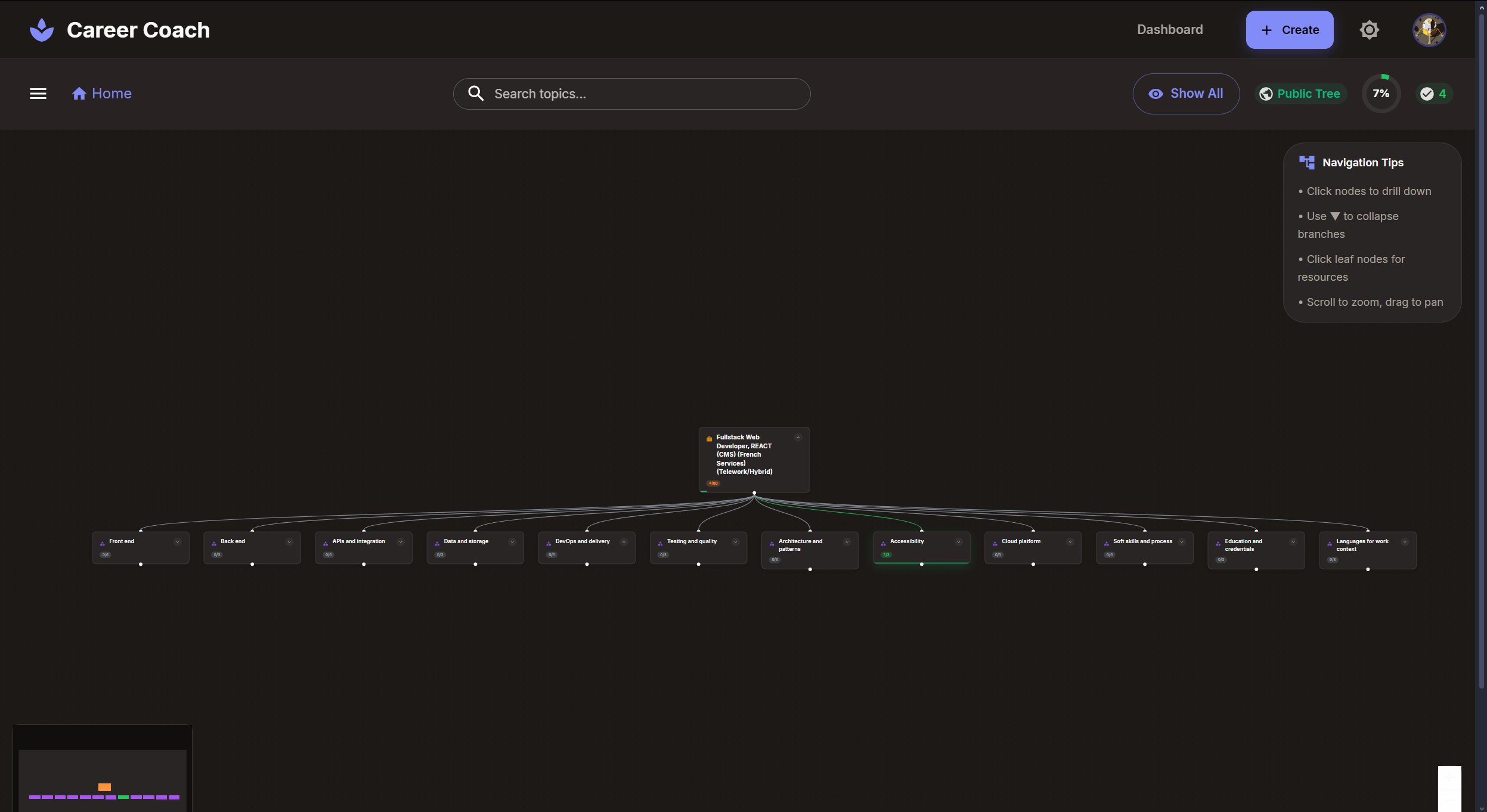Screen dimensions: 1487x812
Task: Toggle the Public Tree setting
Action: 1300,94
